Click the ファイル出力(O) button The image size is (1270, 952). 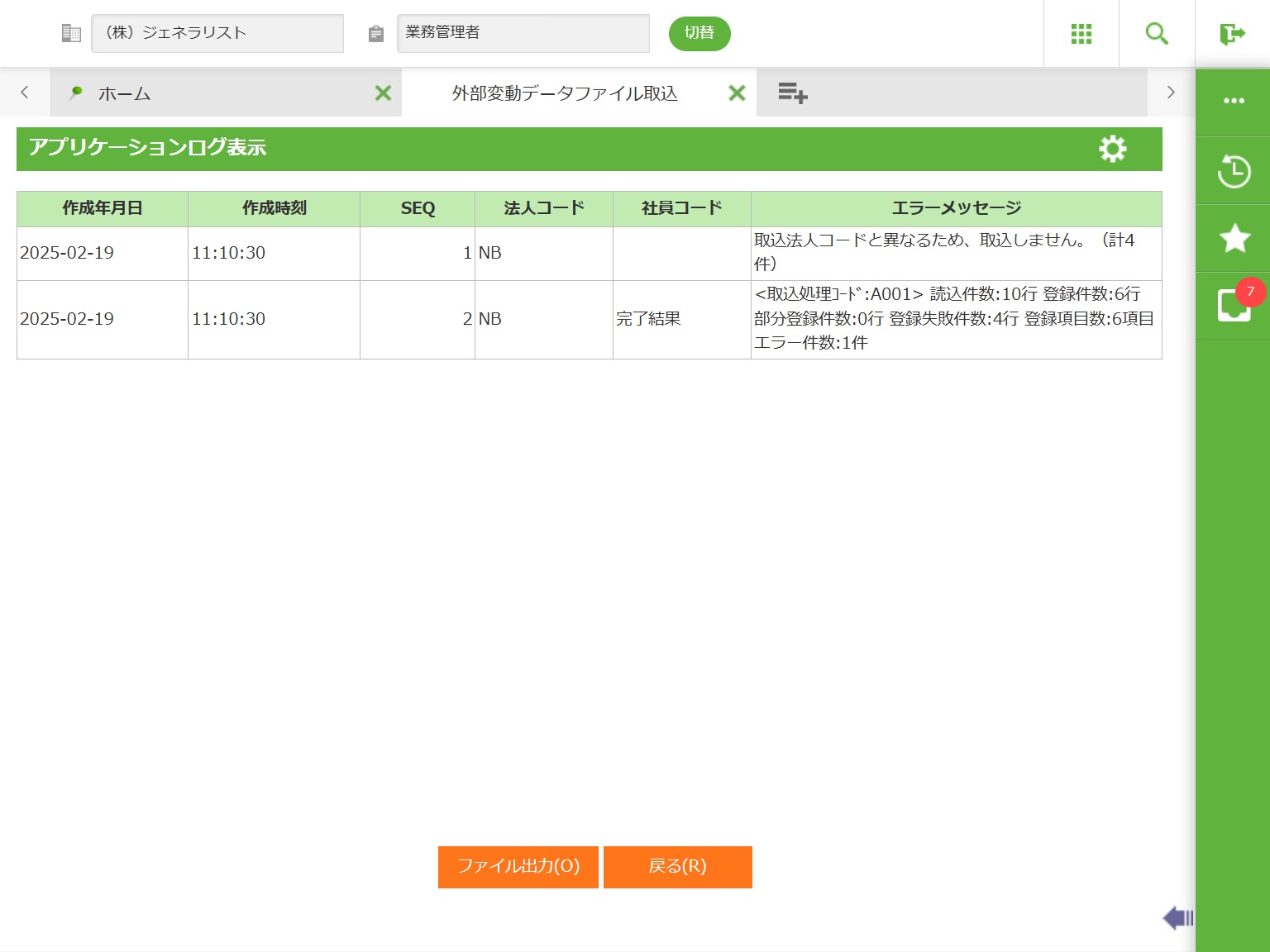click(x=518, y=866)
